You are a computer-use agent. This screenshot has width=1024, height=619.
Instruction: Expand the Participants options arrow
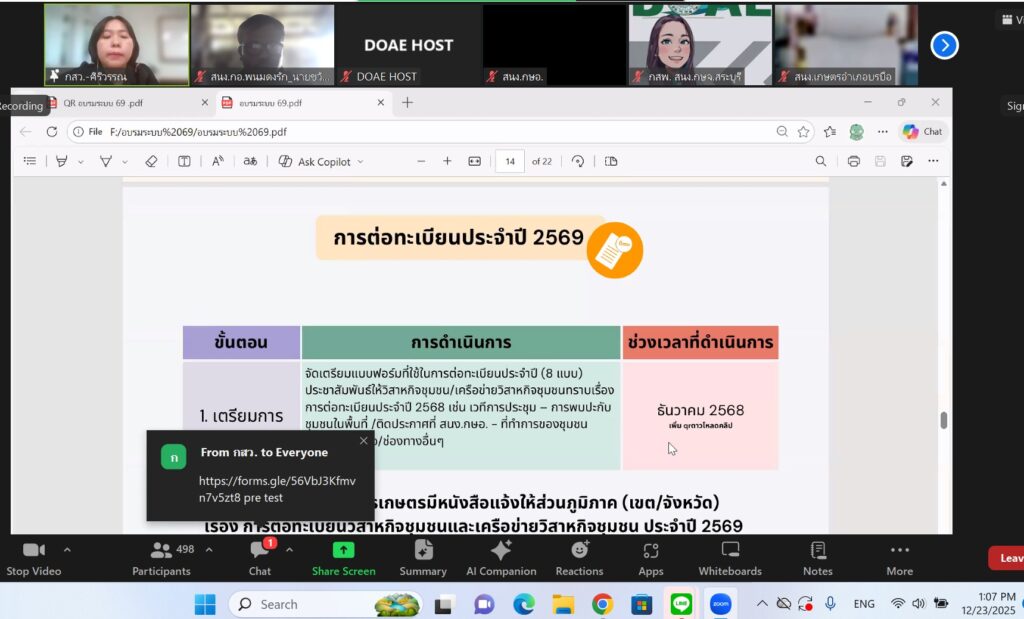coord(208,549)
